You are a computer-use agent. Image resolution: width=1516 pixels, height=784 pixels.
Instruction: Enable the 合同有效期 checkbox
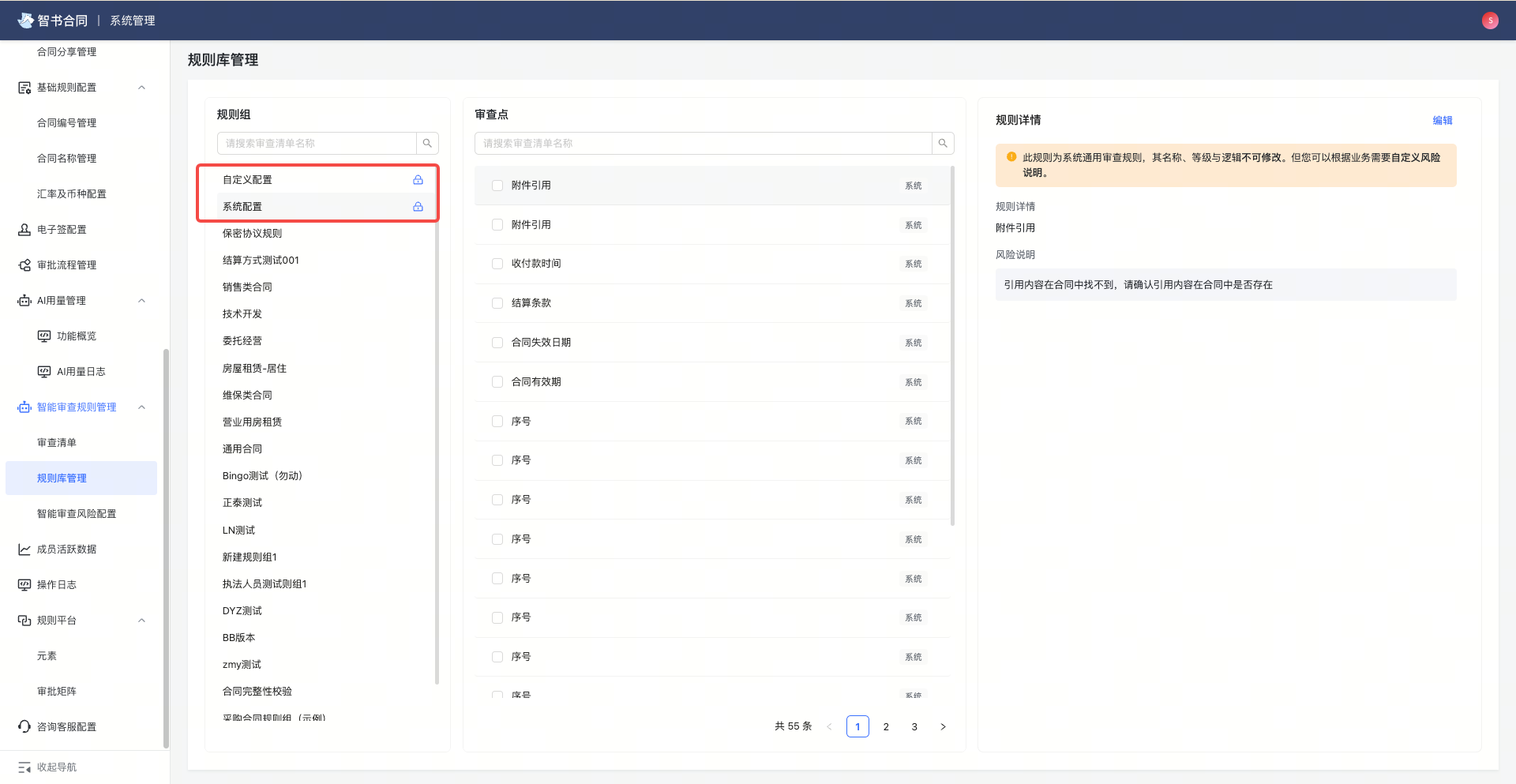tap(497, 381)
